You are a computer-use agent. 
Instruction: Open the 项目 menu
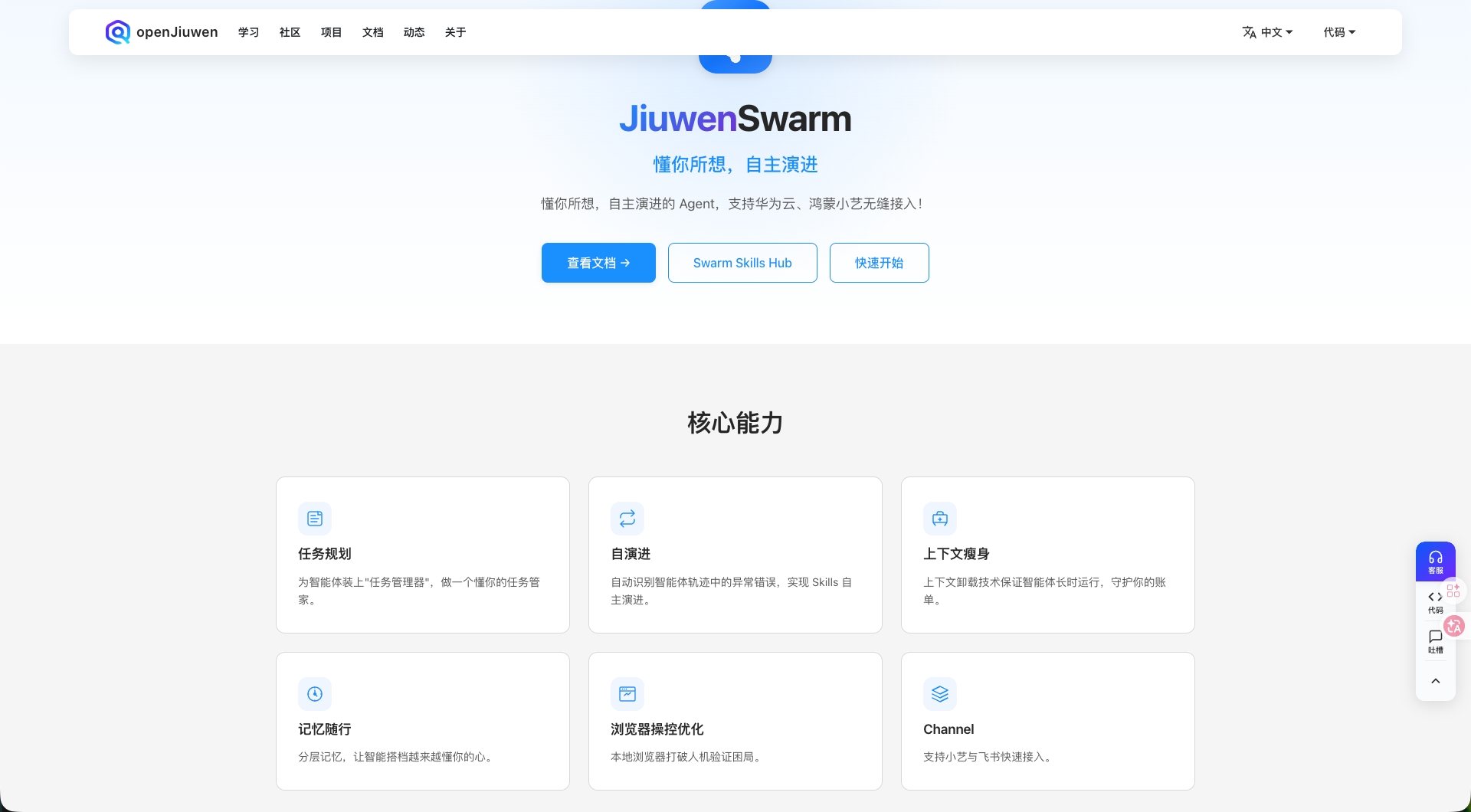coord(331,32)
